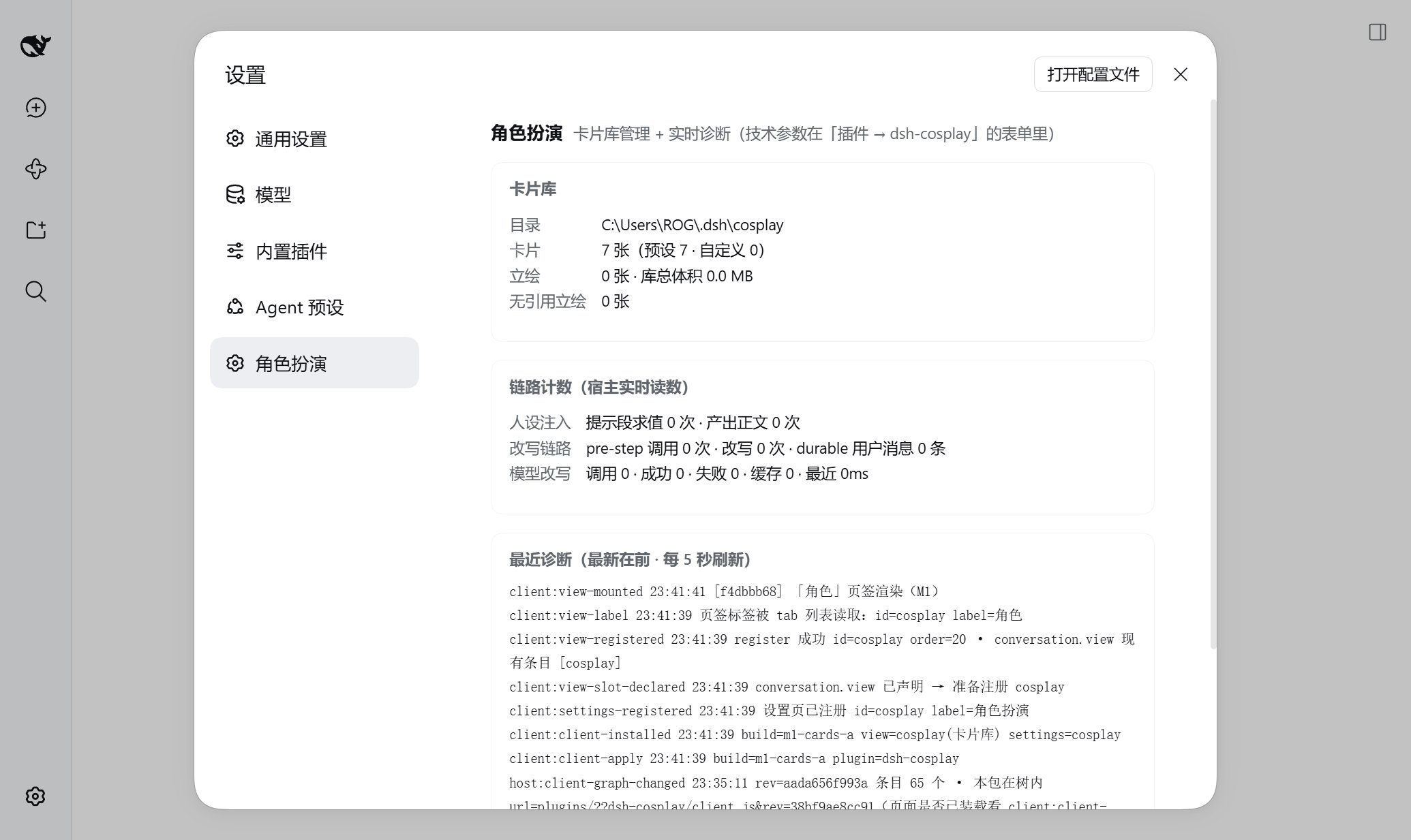Screen dimensions: 1411x840
Task: Click the gear icon beside 通用设置
Action: point(235,138)
